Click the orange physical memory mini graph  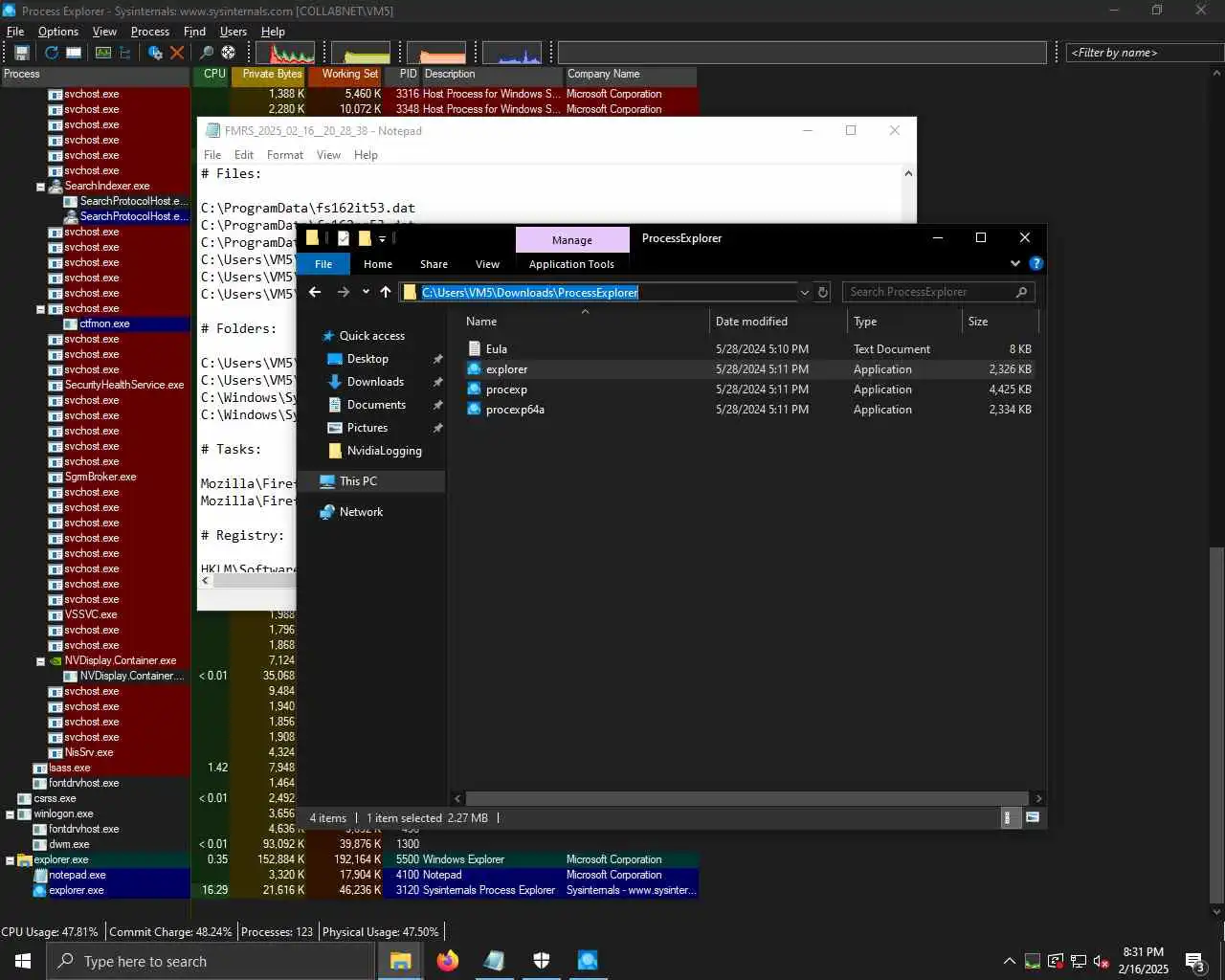pyautogui.click(x=436, y=53)
